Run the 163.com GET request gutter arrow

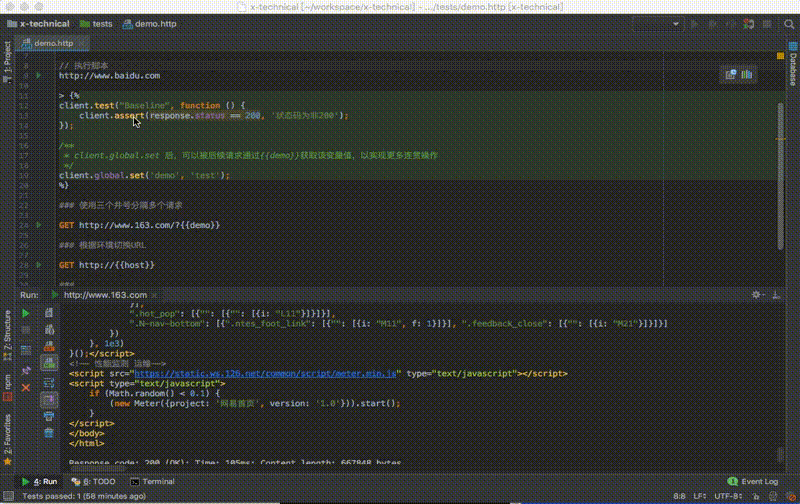39,225
